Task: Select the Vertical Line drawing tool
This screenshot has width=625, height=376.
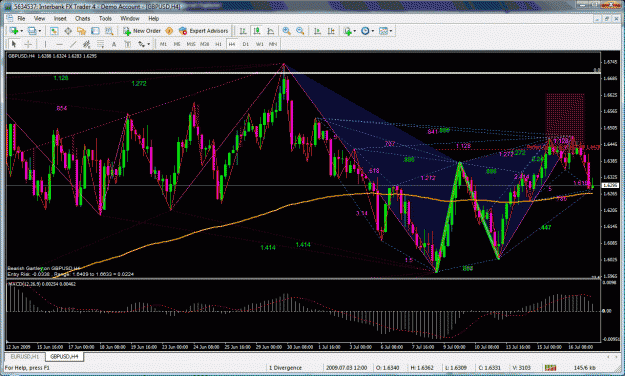Action: pos(45,44)
